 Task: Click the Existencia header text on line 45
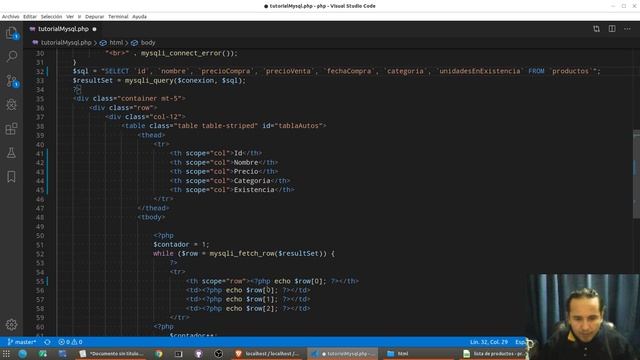pos(254,190)
